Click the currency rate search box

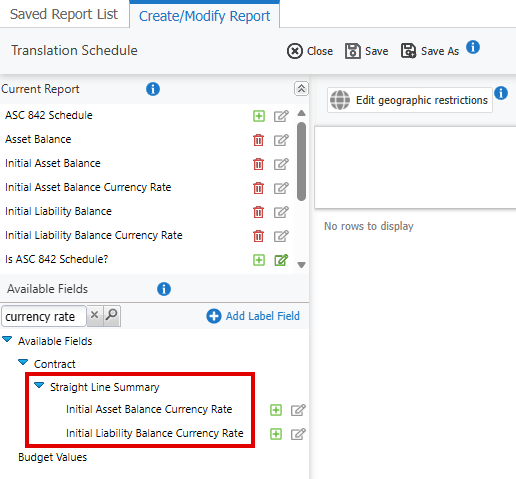tap(44, 316)
